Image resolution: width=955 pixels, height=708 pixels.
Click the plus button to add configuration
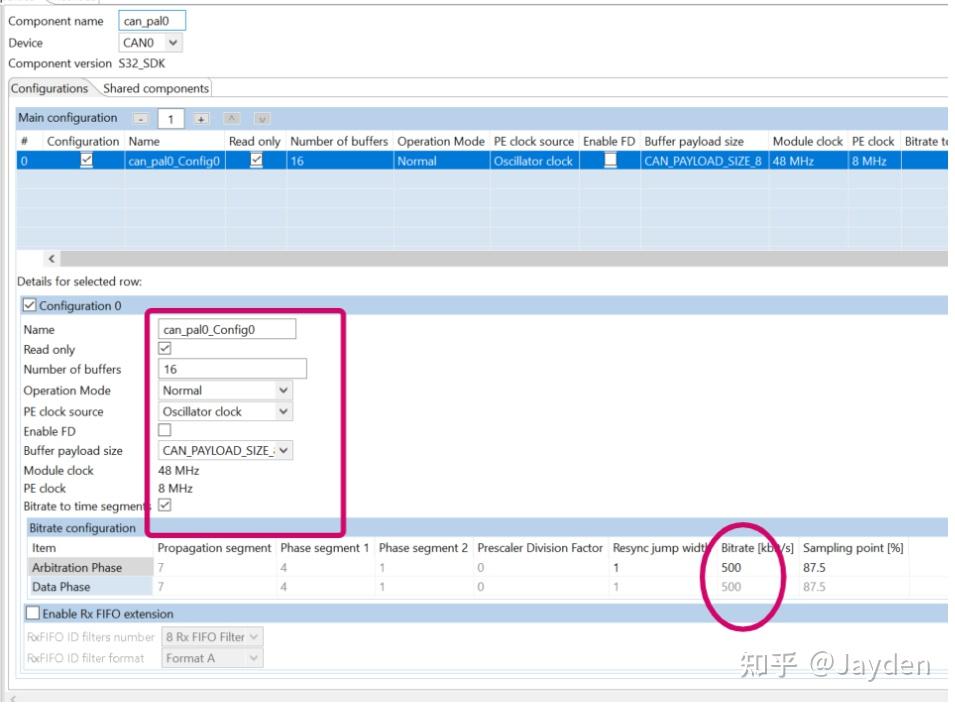pos(201,119)
